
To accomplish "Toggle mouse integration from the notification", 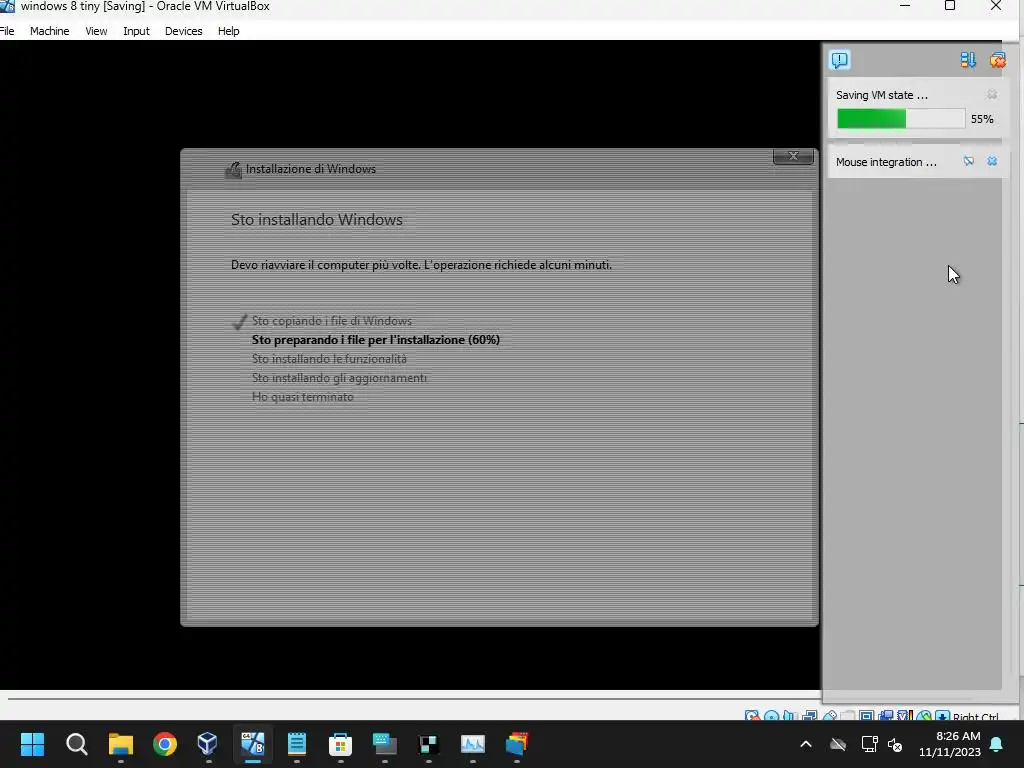I will click(x=968, y=161).
